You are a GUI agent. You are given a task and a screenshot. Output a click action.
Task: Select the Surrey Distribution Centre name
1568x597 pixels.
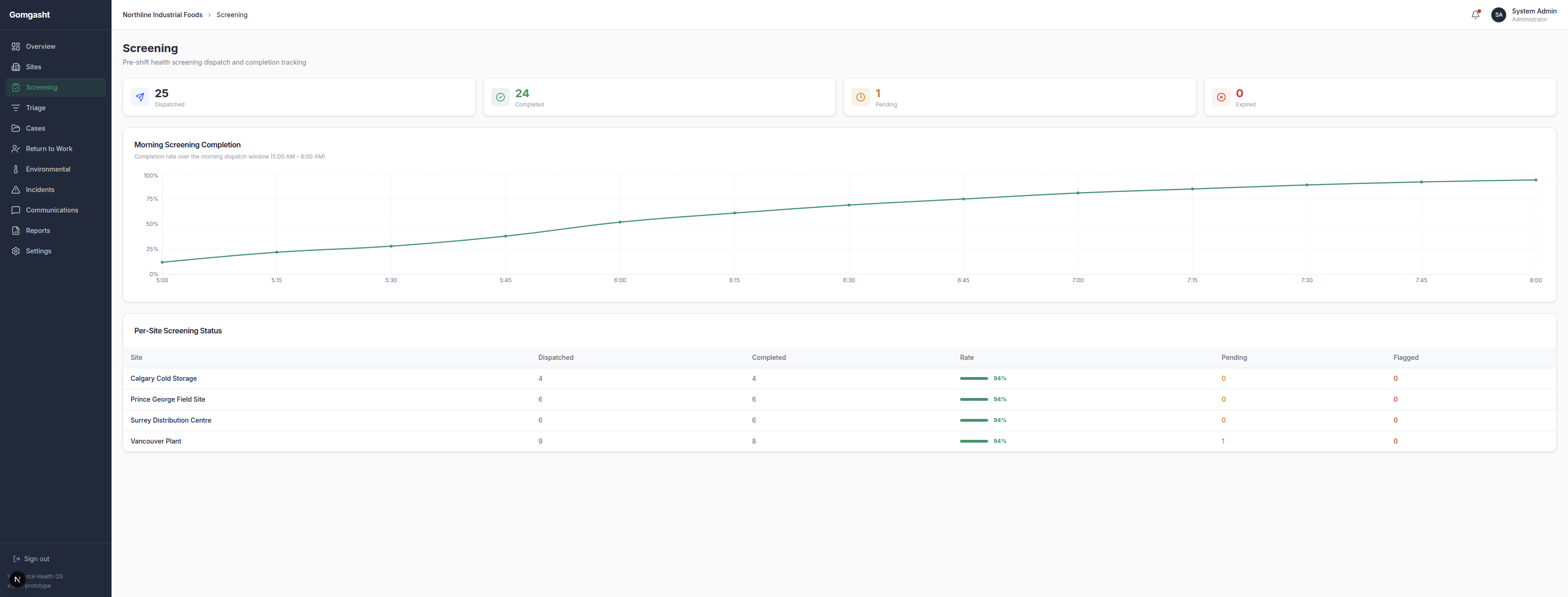(x=171, y=420)
